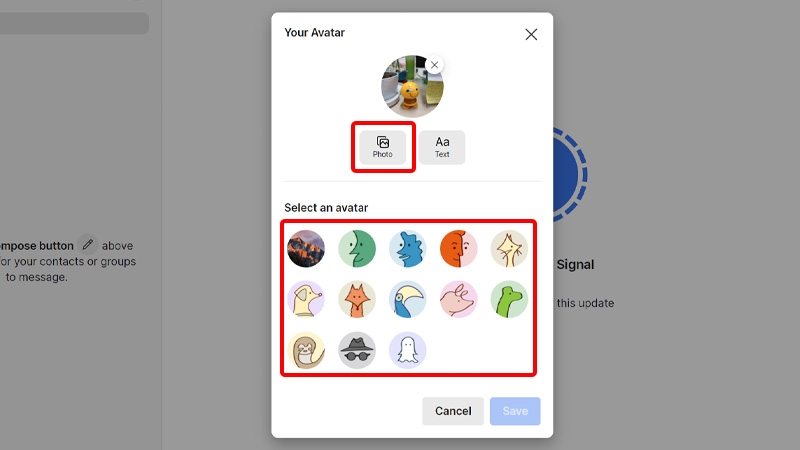Choose the cat sketch avatar
This screenshot has height=450, width=800.
[x=509, y=248]
